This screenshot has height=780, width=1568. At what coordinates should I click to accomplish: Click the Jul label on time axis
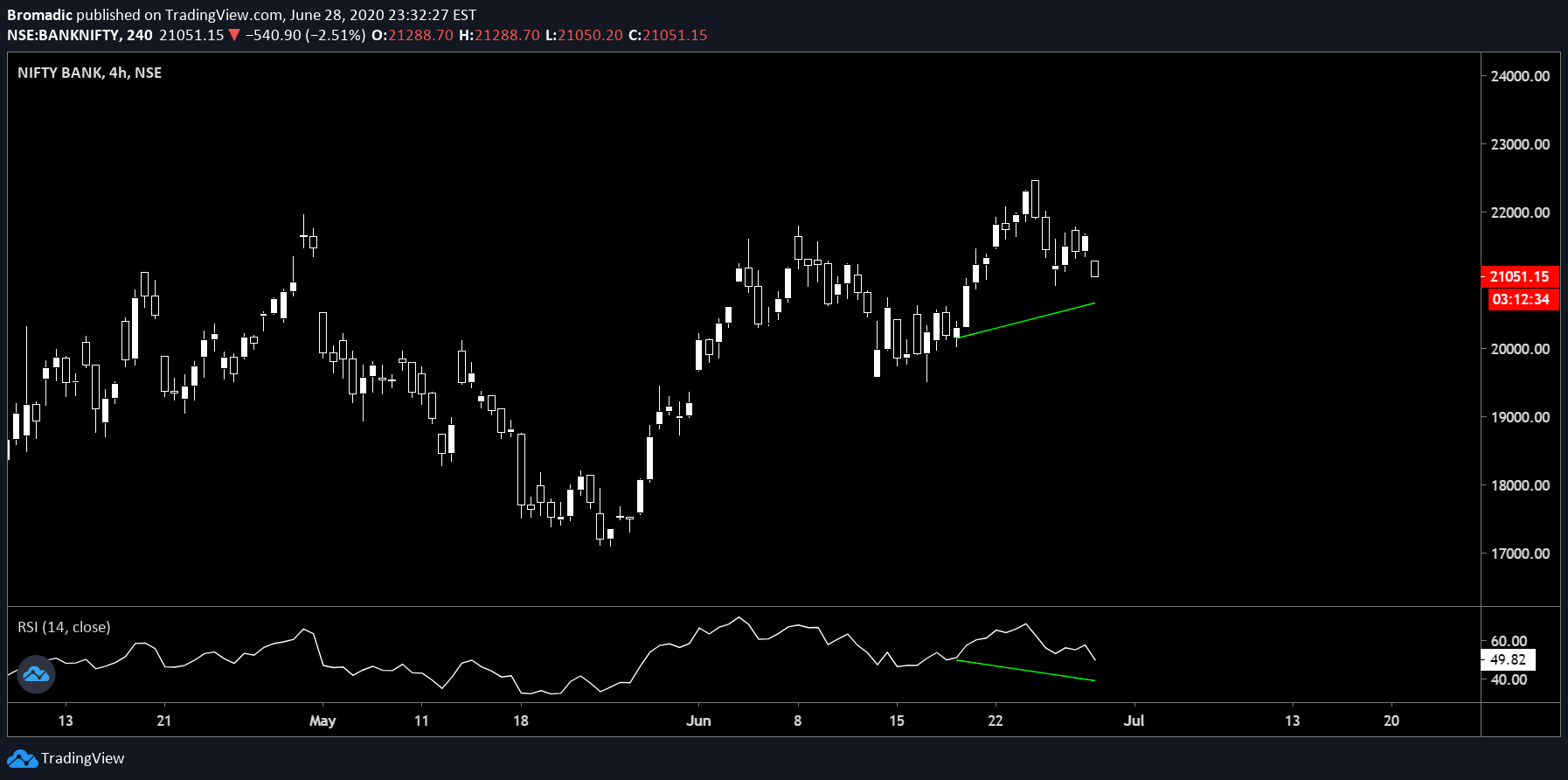pos(1134,721)
